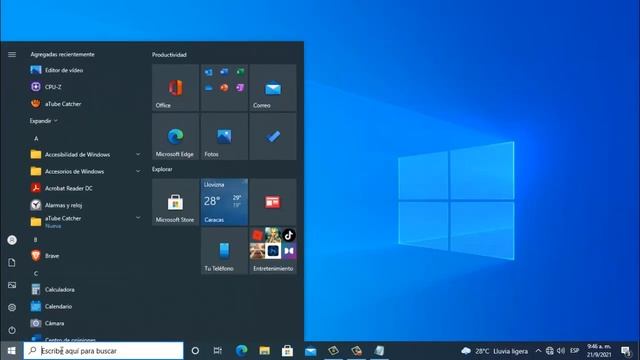This screenshot has height=360, width=640.
Task: Click the letter B section header
Action: pos(36,240)
